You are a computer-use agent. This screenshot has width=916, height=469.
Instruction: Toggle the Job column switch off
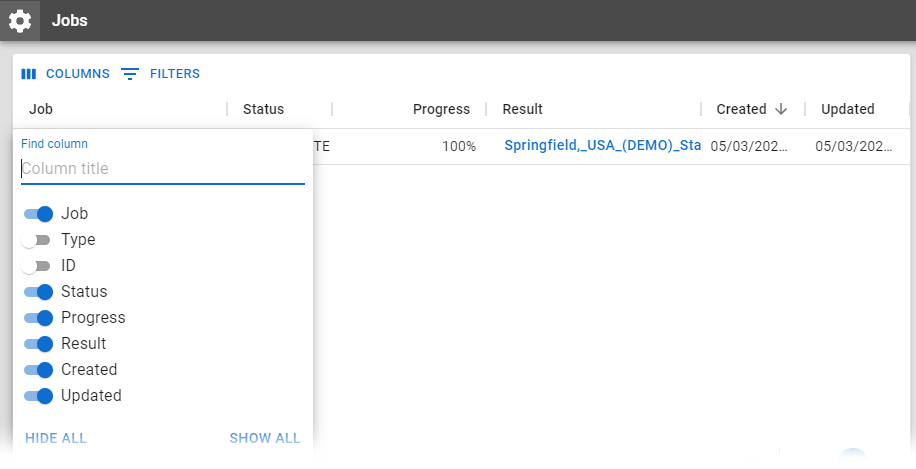[38, 213]
